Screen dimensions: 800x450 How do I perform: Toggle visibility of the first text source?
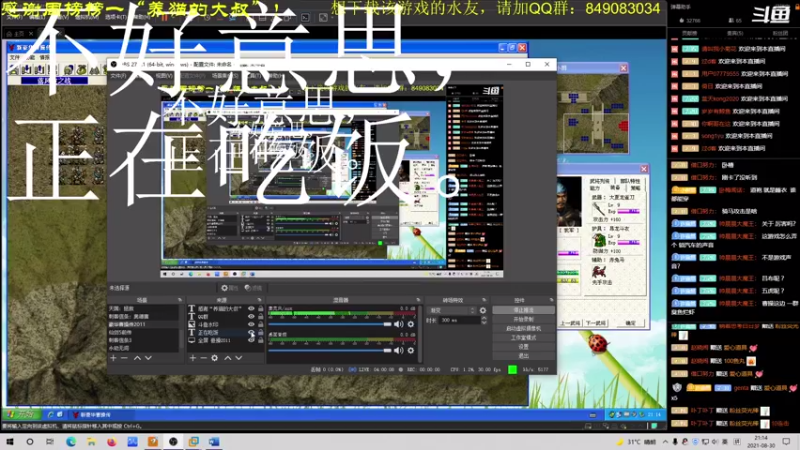pos(251,309)
